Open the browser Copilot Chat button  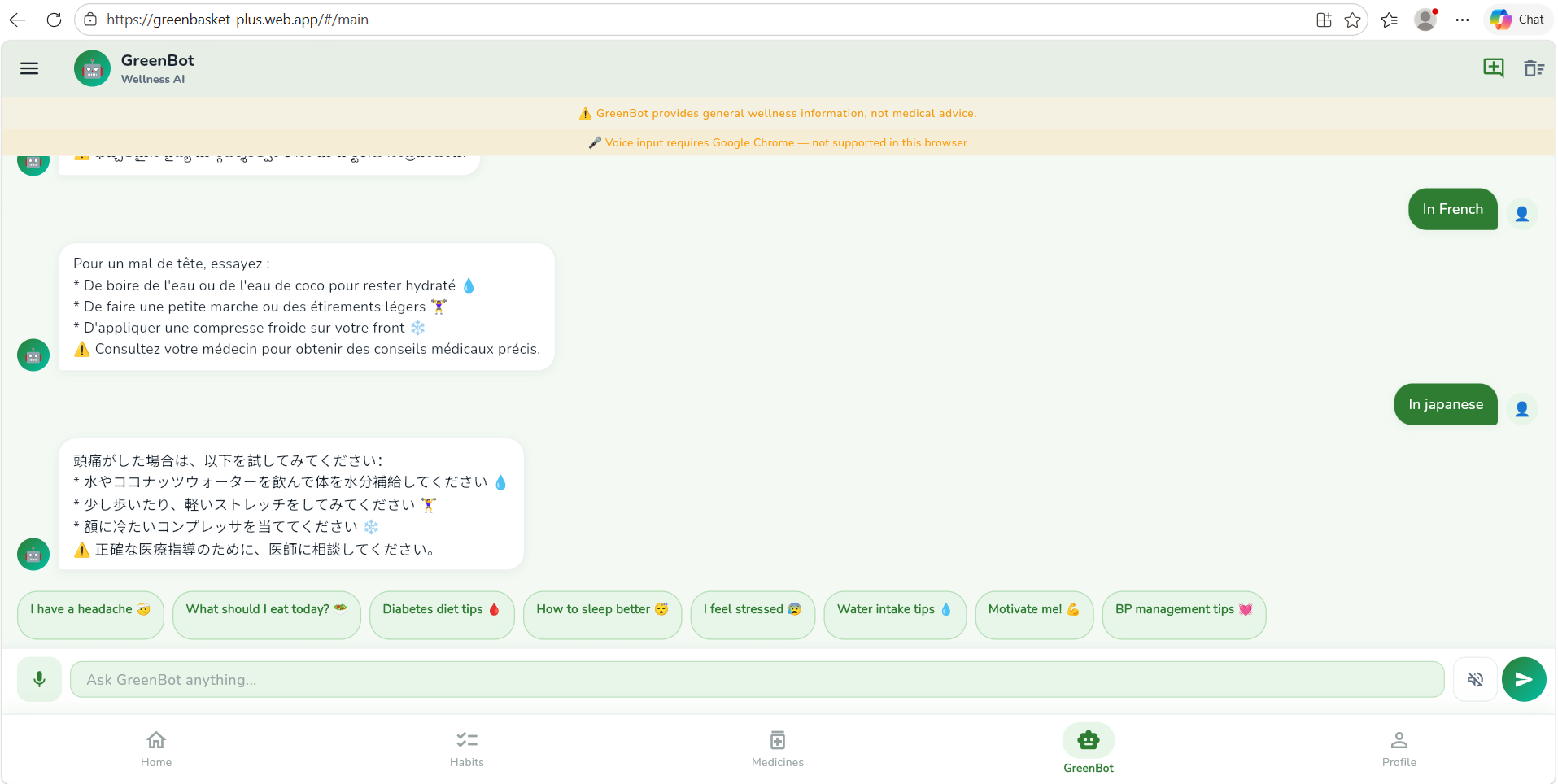point(1517,20)
